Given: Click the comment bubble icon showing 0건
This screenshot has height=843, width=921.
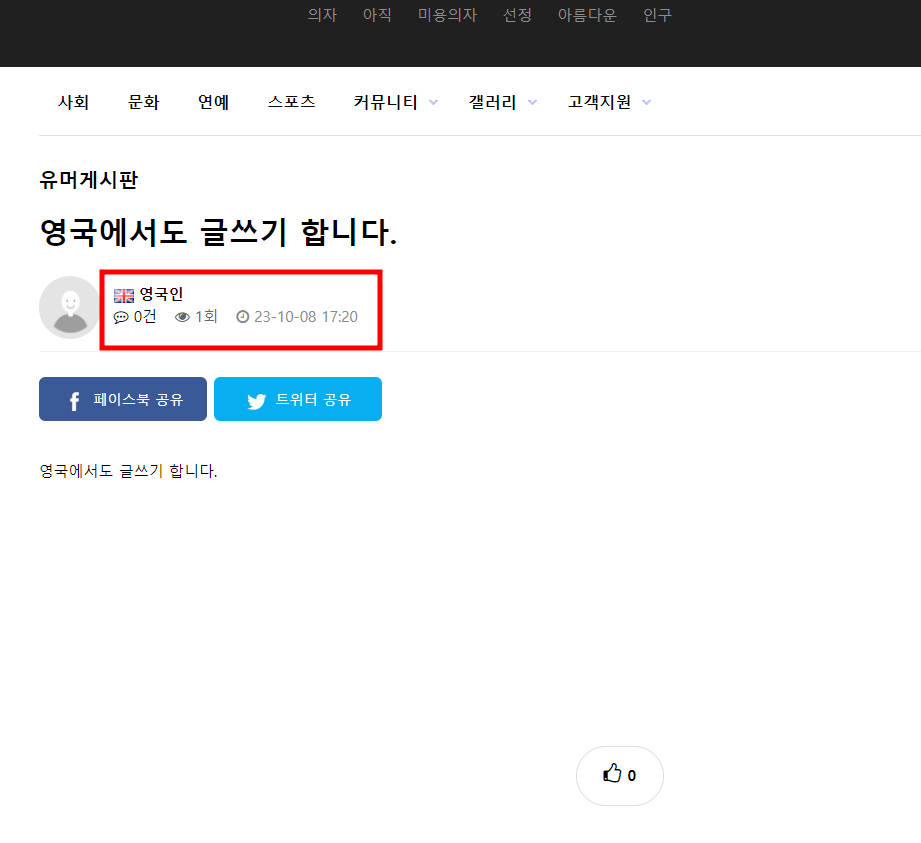Looking at the screenshot, I should coord(121,317).
